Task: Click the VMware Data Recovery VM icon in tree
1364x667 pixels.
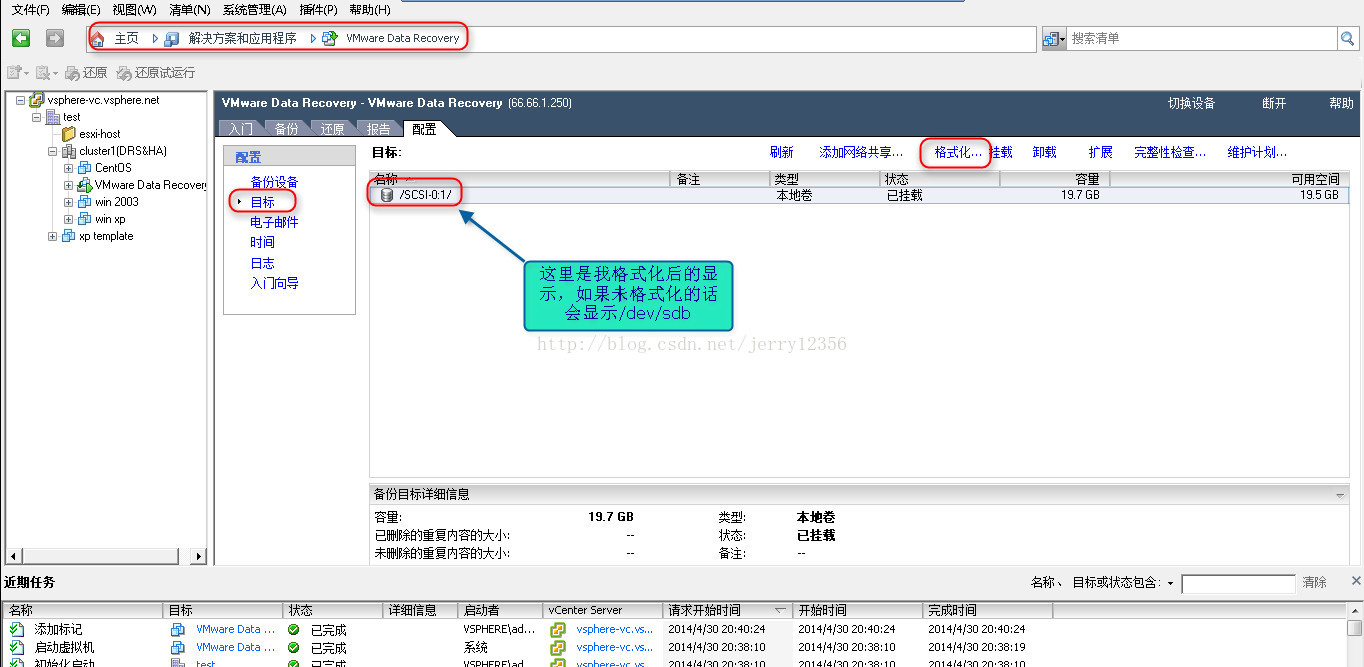Action: click(85, 185)
